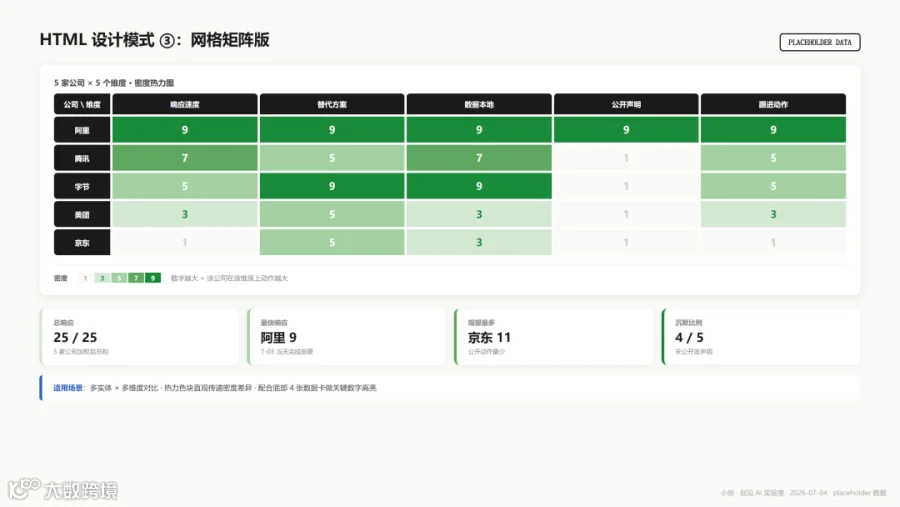The width and height of the screenshot is (900, 507).
Task: Click 腾讯 cell under 响应速度
Action: coord(185,158)
